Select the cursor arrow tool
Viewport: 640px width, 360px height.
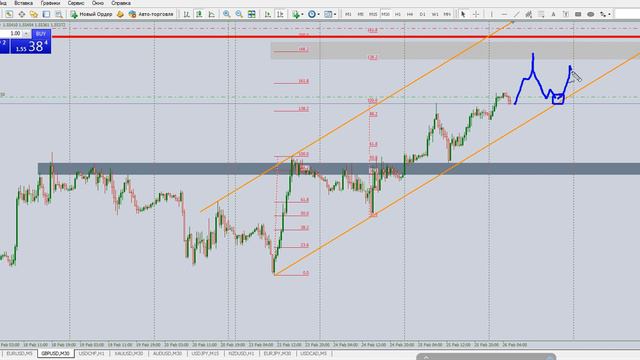tap(463, 14)
